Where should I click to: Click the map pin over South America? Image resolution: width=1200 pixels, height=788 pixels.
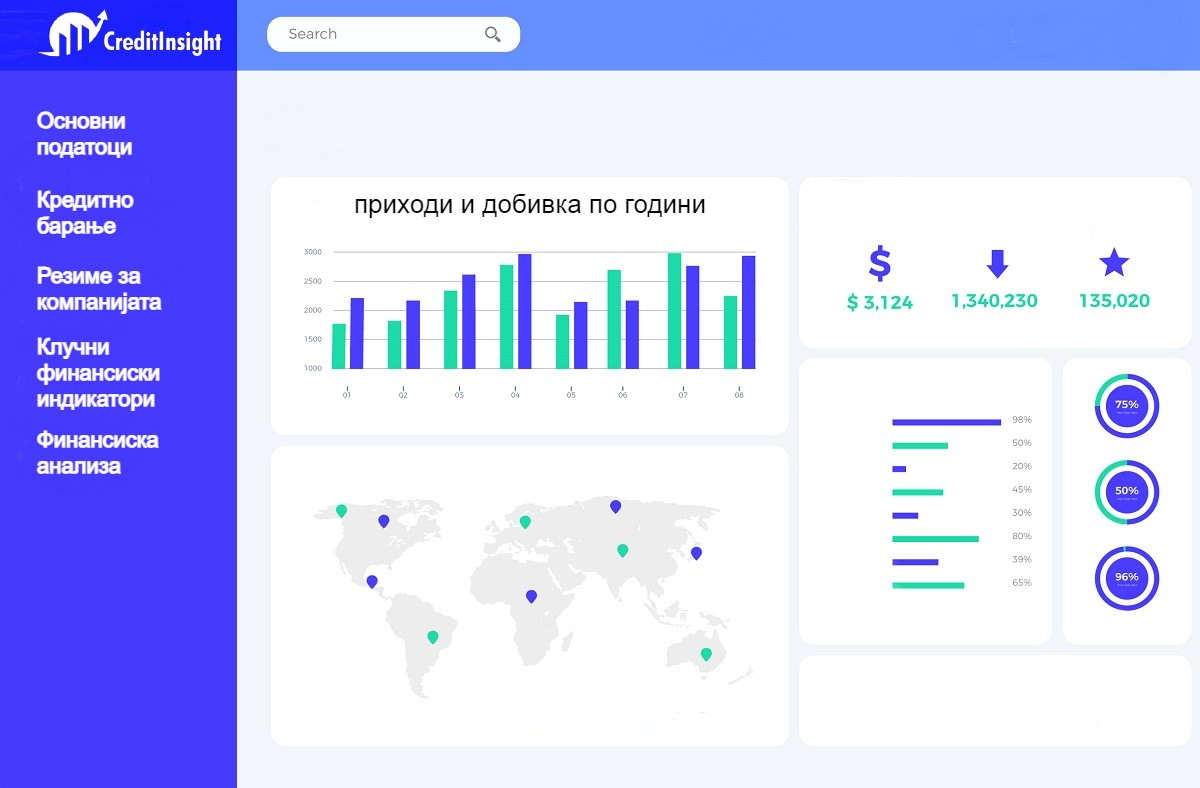432,637
